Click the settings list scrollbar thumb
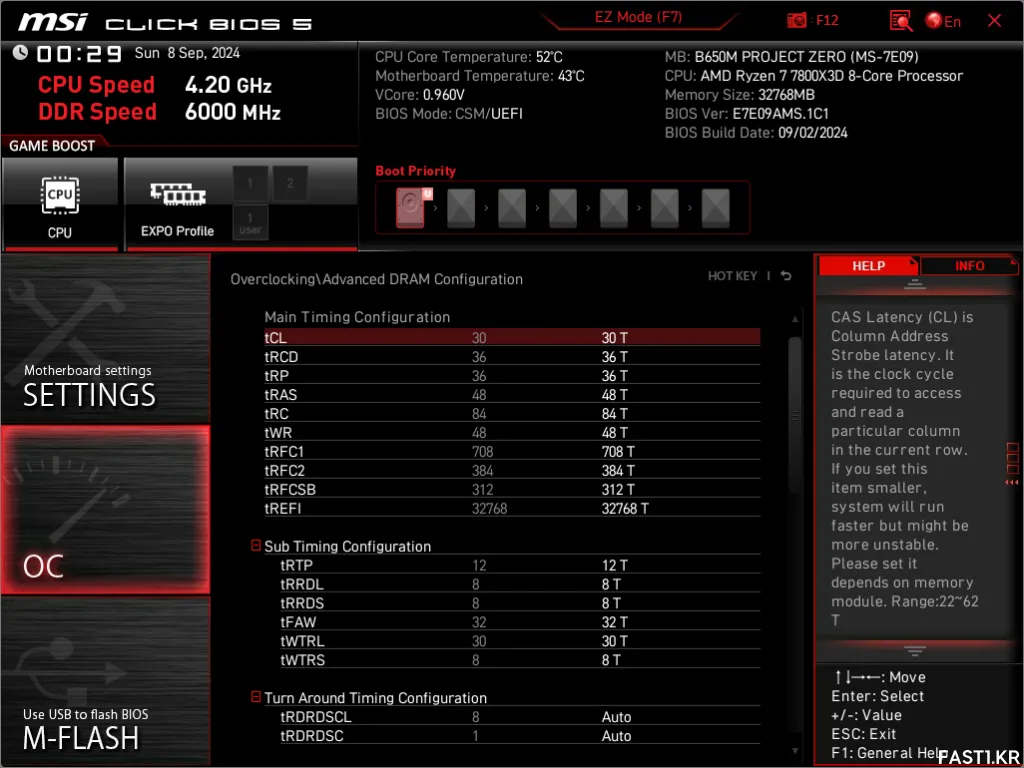Viewport: 1024px width, 768px height. click(795, 415)
